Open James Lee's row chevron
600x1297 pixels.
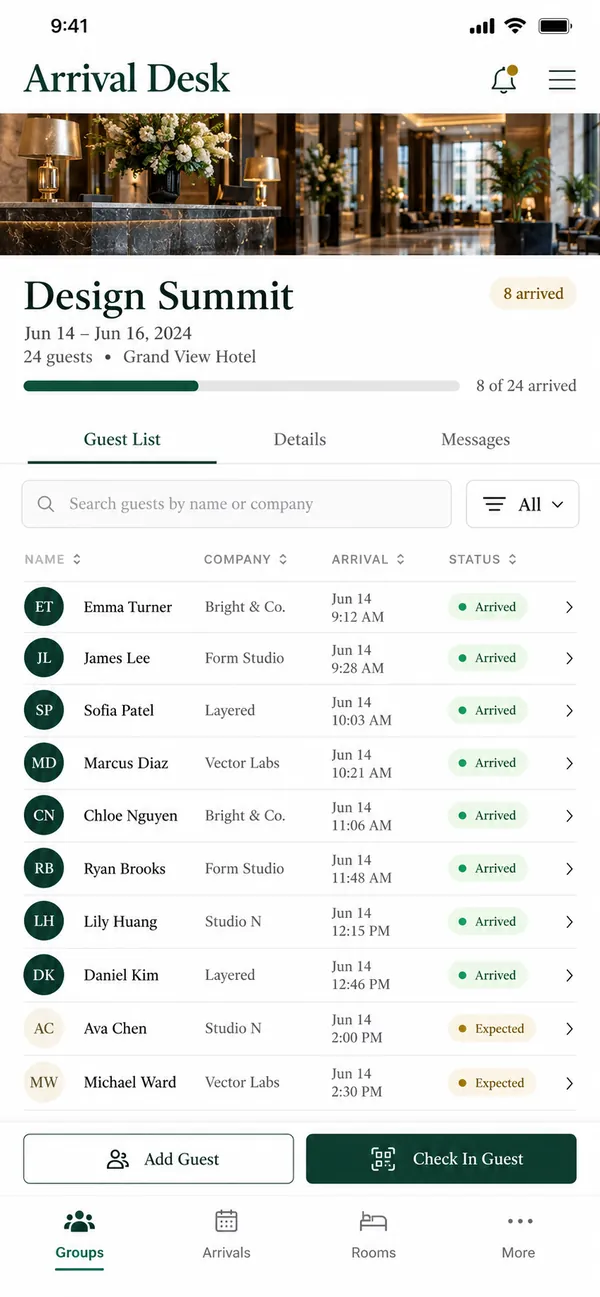point(569,658)
